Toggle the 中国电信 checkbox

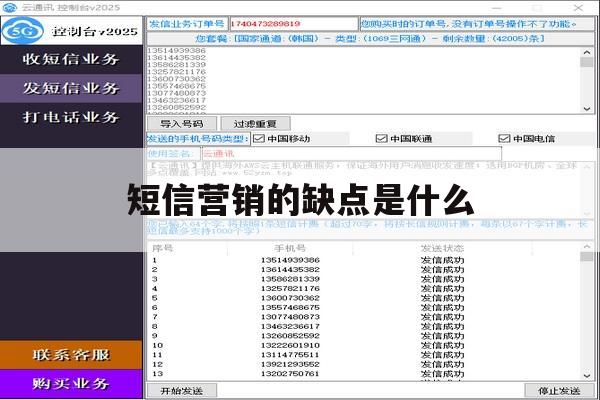[504, 139]
